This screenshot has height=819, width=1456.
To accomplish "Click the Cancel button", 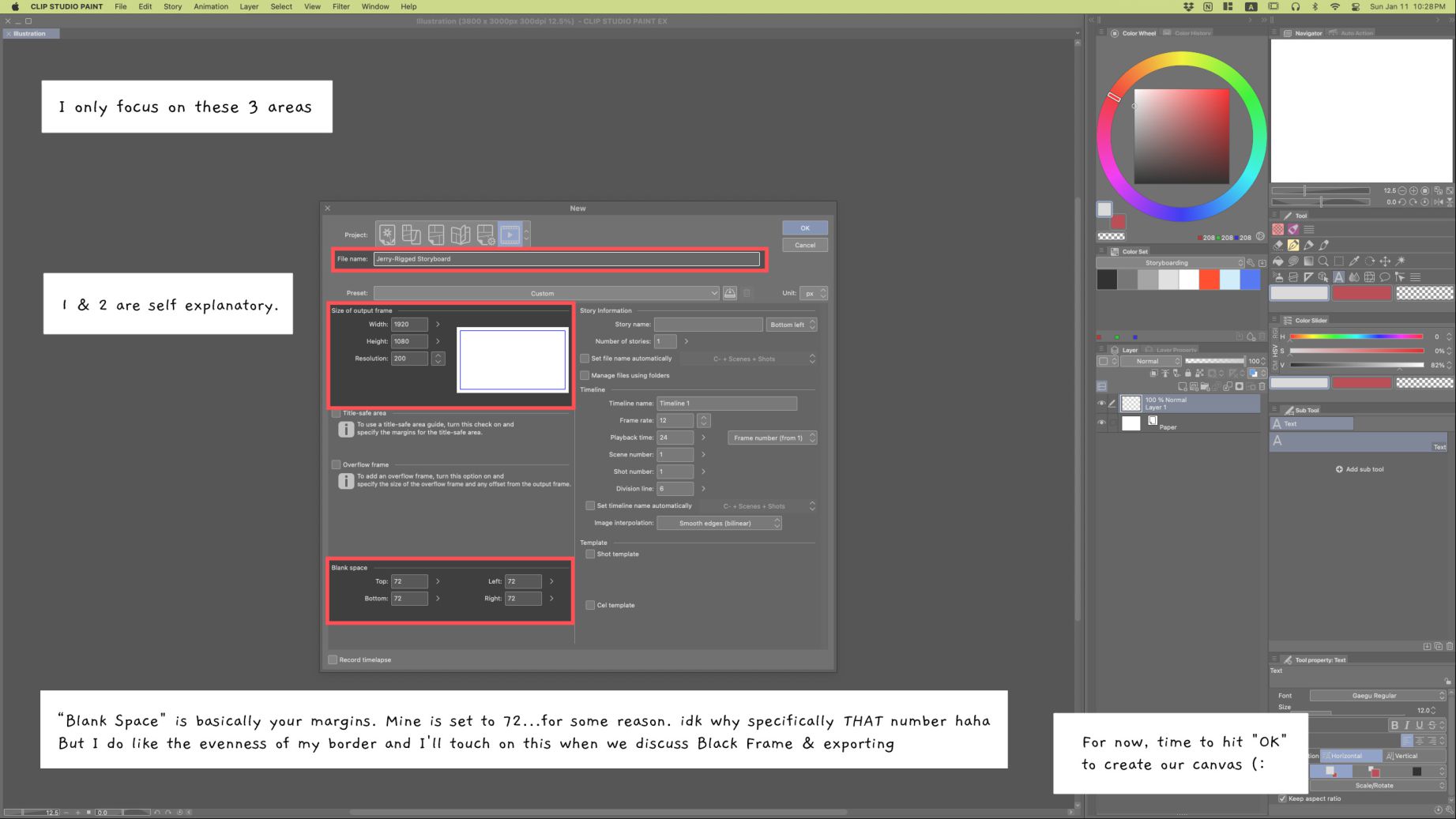I will 805,246.
